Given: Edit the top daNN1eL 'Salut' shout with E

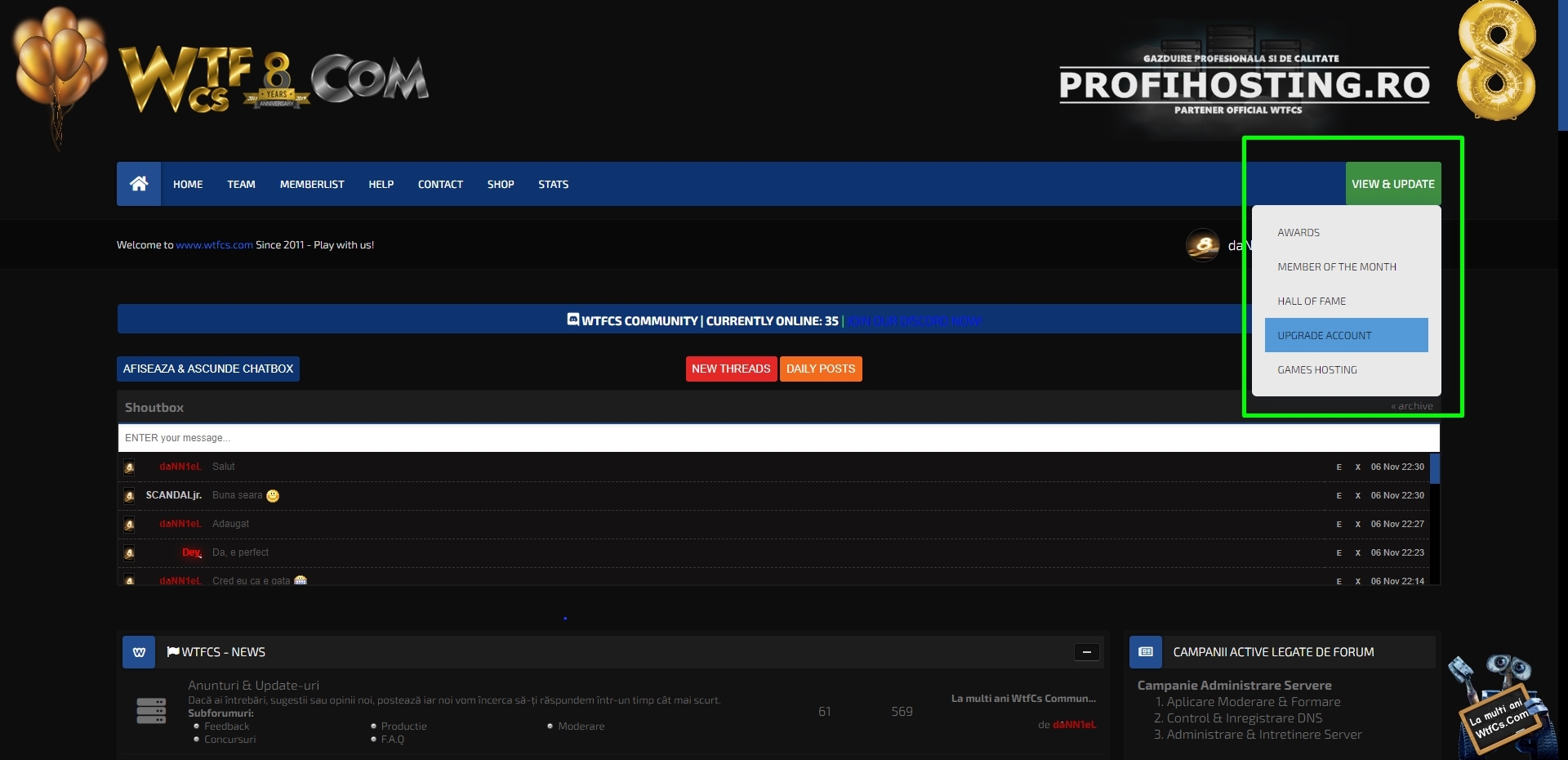Looking at the screenshot, I should (1339, 467).
